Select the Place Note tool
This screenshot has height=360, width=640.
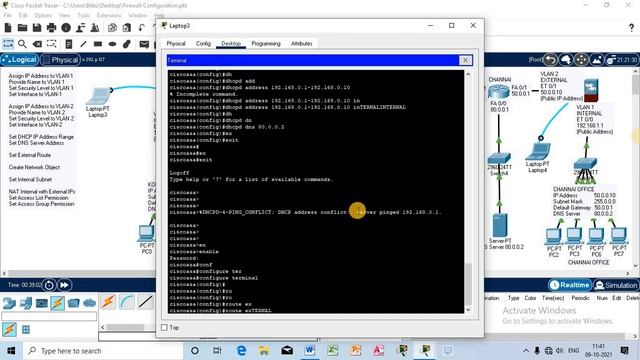[x=69, y=44]
